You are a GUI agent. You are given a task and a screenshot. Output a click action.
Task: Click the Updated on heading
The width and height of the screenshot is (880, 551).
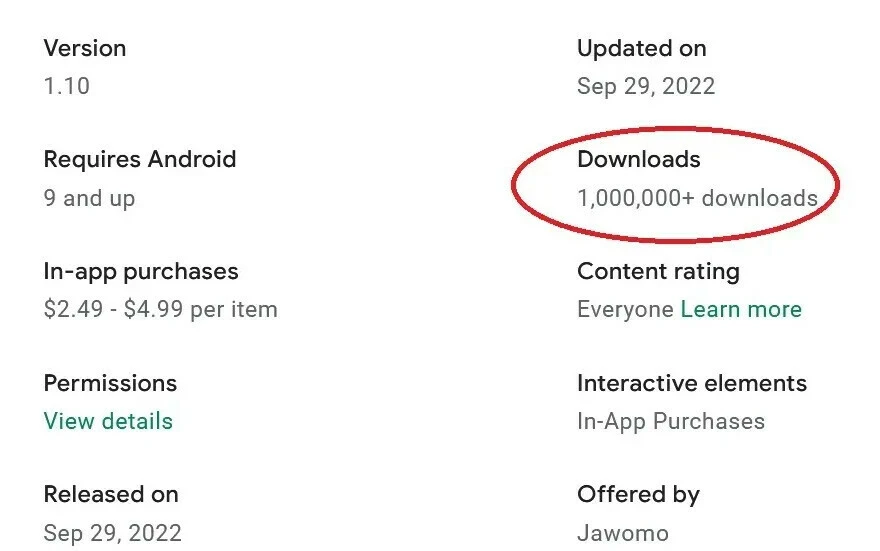click(x=642, y=48)
